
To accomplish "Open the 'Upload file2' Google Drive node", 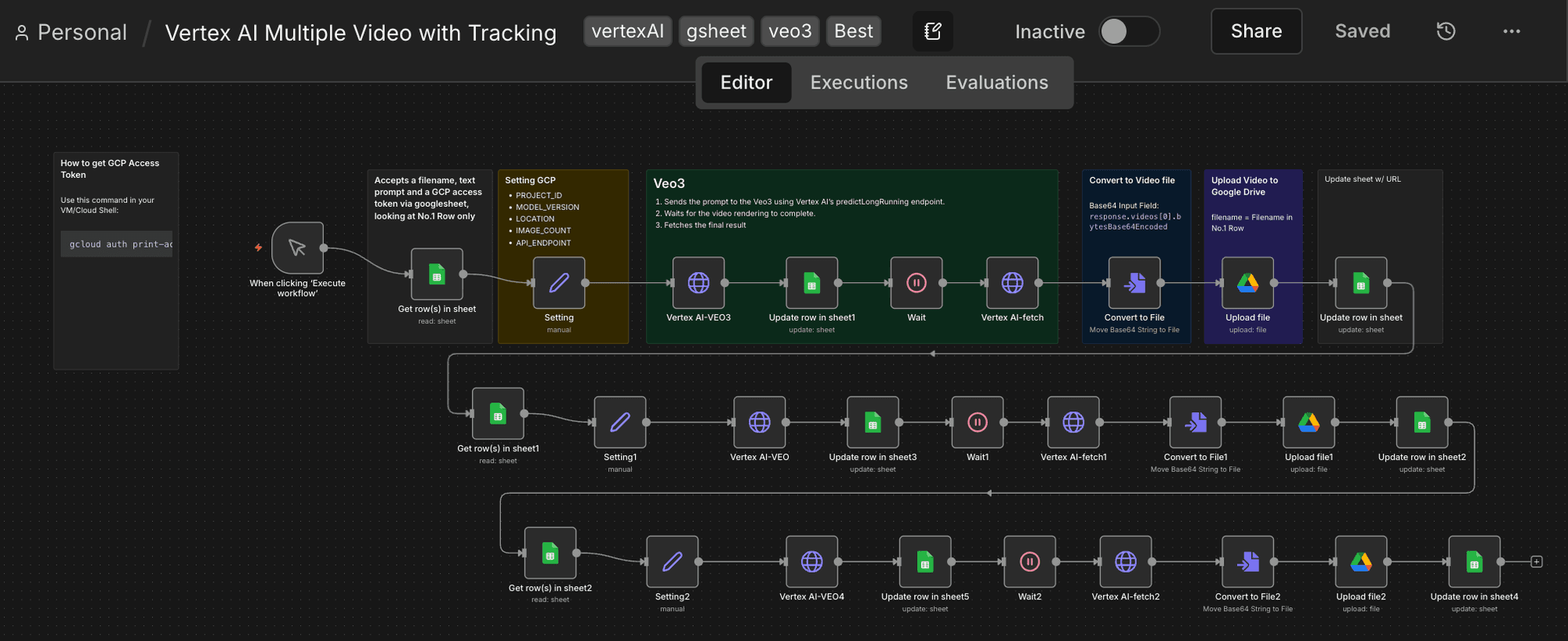I will (x=1360, y=562).
